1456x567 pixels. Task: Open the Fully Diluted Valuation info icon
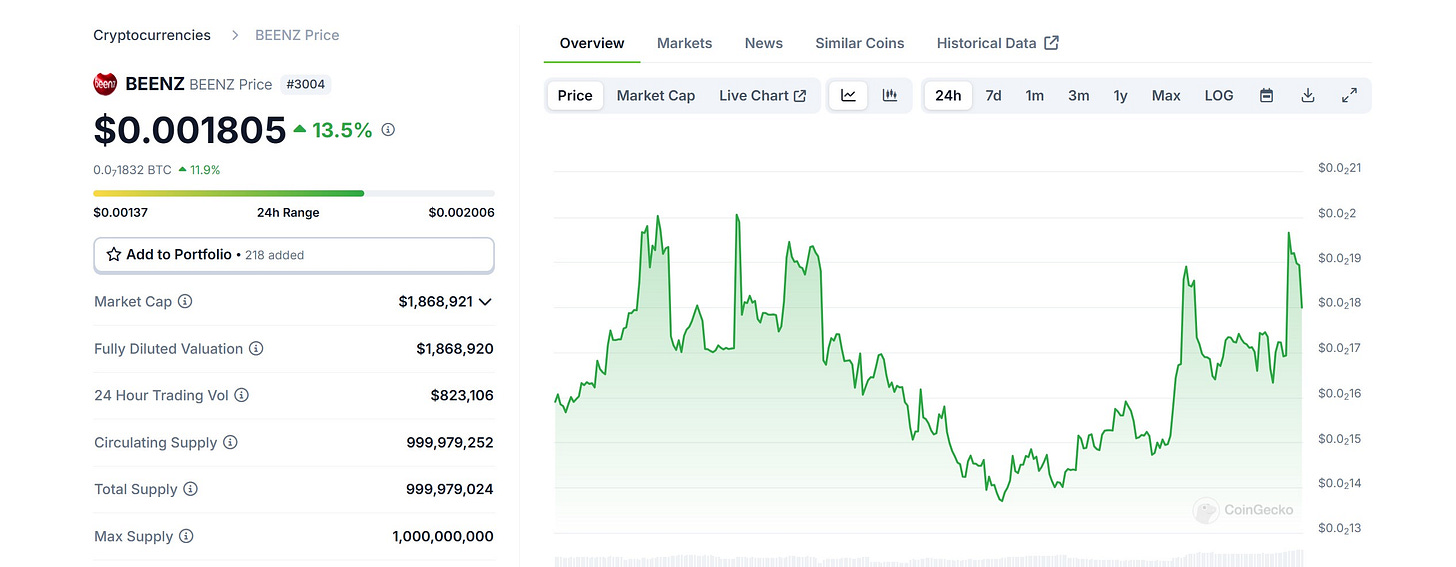256,349
